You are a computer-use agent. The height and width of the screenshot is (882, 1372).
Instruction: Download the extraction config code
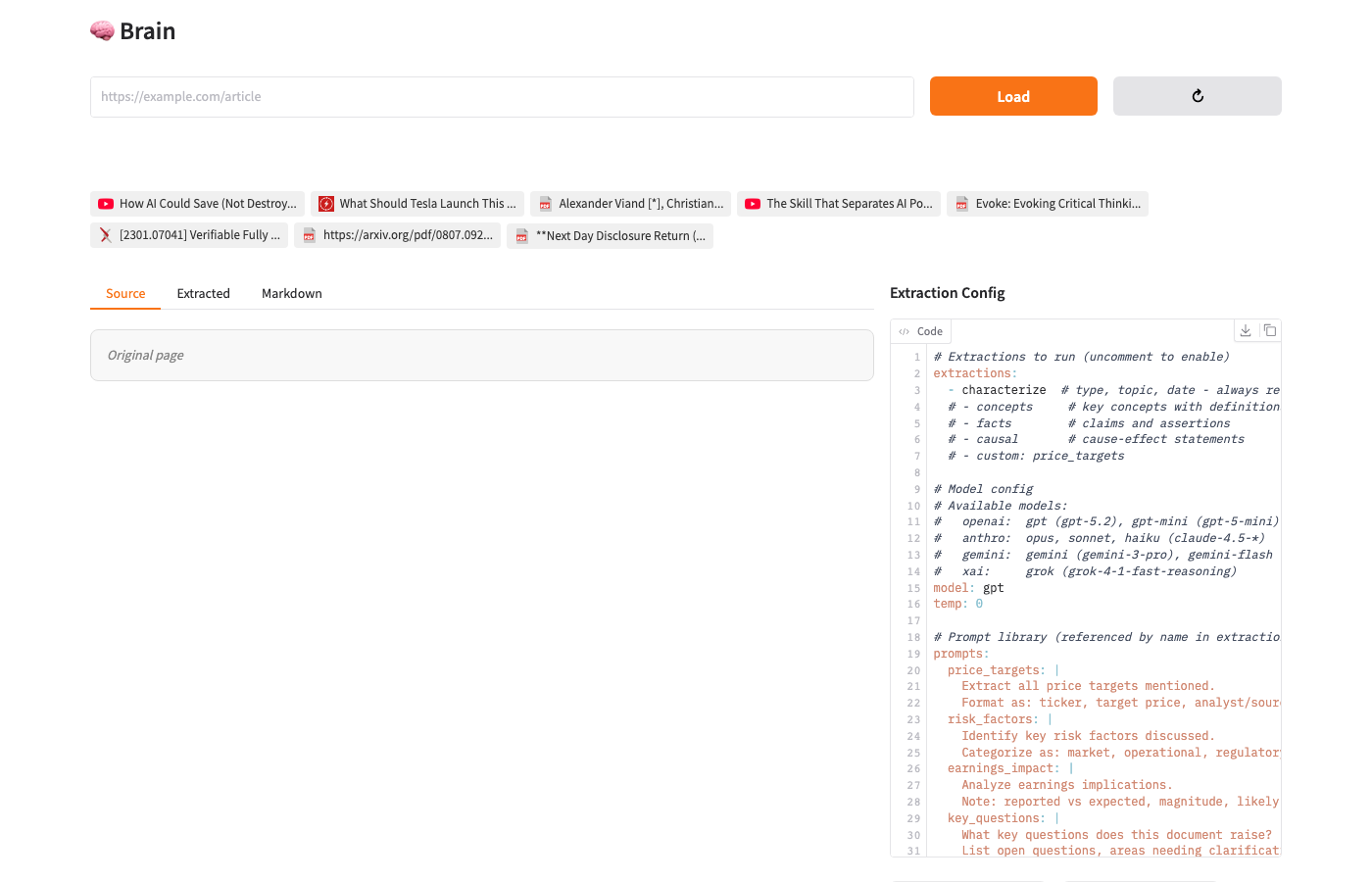[1245, 331]
